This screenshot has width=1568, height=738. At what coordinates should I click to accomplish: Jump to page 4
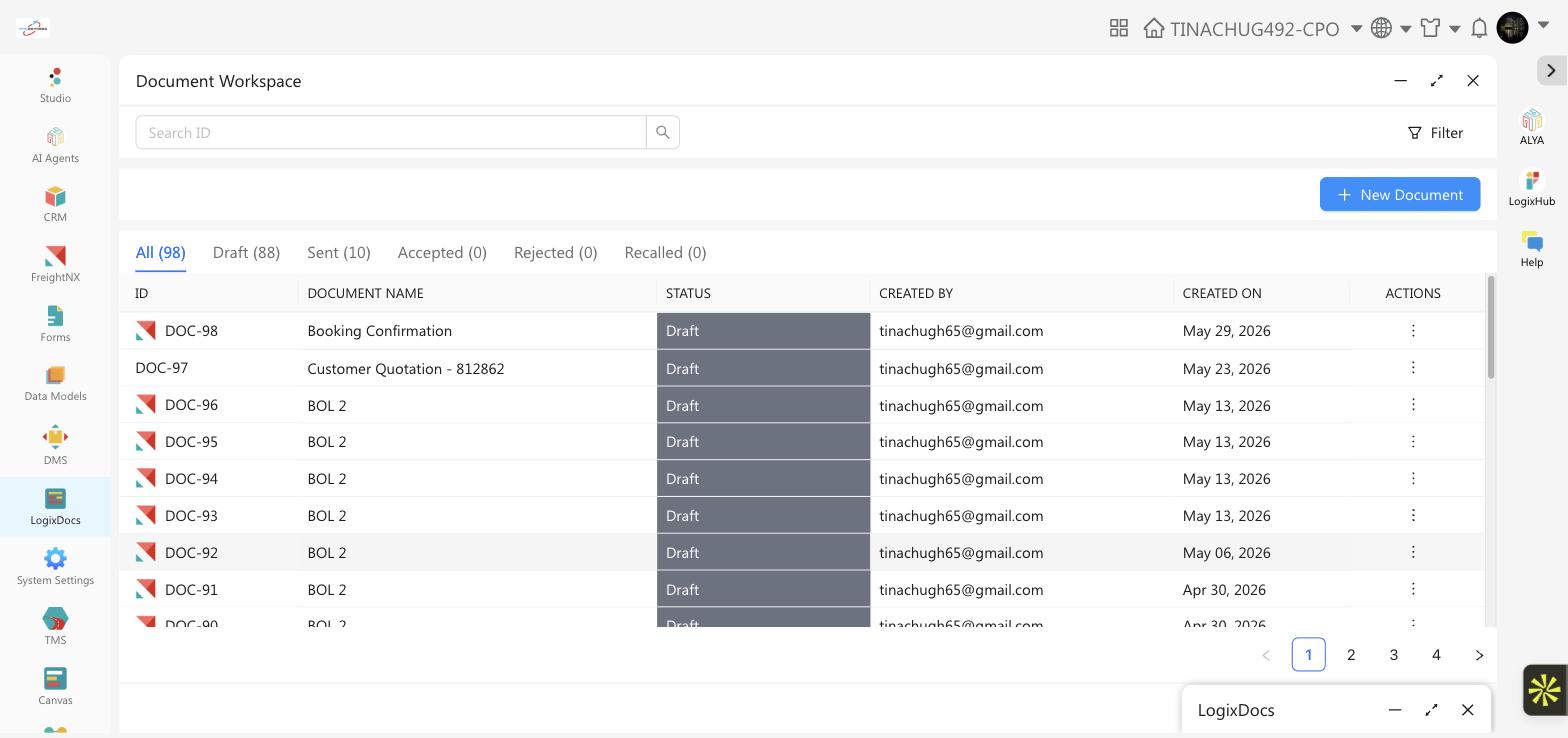click(1436, 655)
